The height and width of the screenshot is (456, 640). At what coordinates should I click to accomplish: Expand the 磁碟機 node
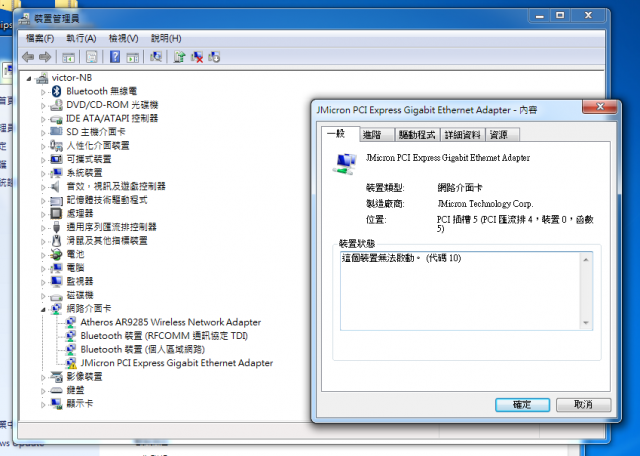(x=43, y=296)
